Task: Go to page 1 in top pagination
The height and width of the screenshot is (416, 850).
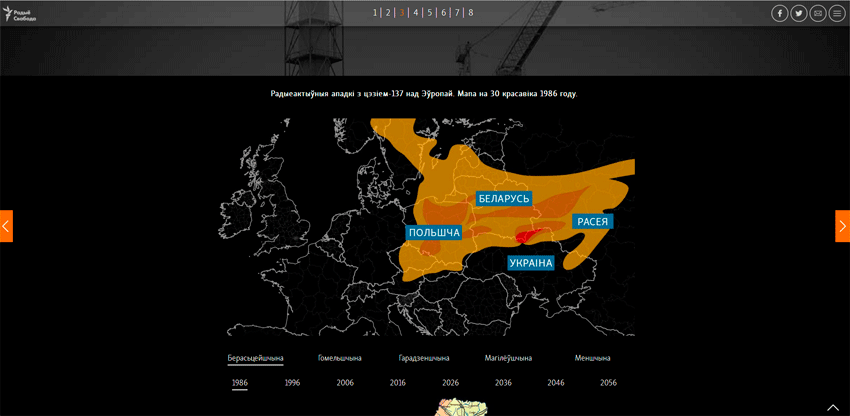Action: click(x=375, y=13)
